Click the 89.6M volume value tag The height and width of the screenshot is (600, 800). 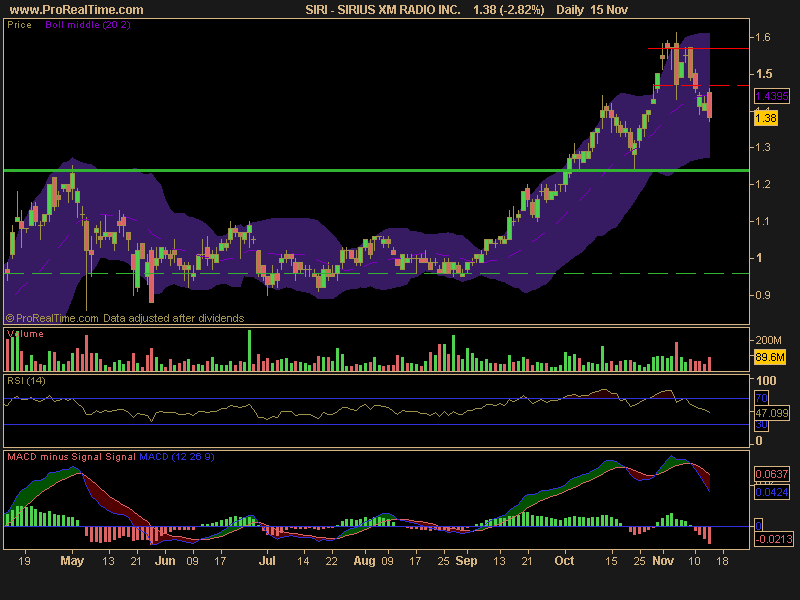(x=769, y=357)
